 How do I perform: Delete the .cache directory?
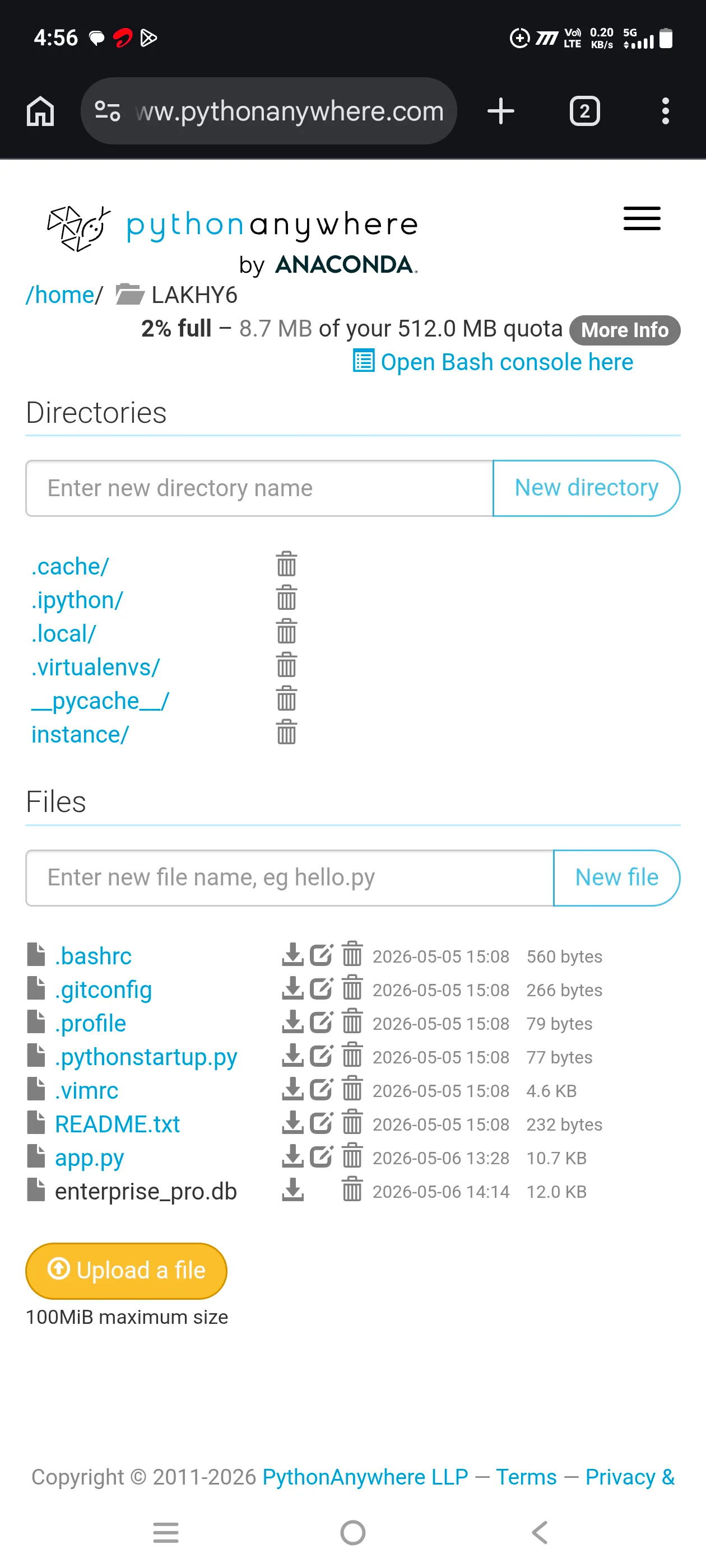(x=286, y=564)
